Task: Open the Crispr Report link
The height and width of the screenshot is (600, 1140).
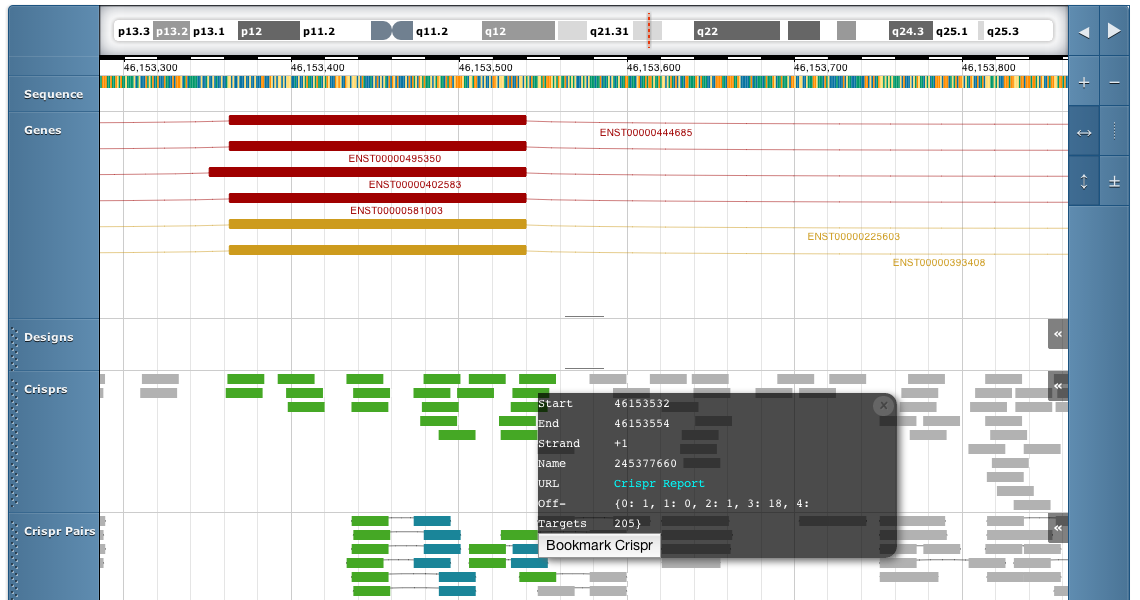Action: pyautogui.click(x=659, y=484)
